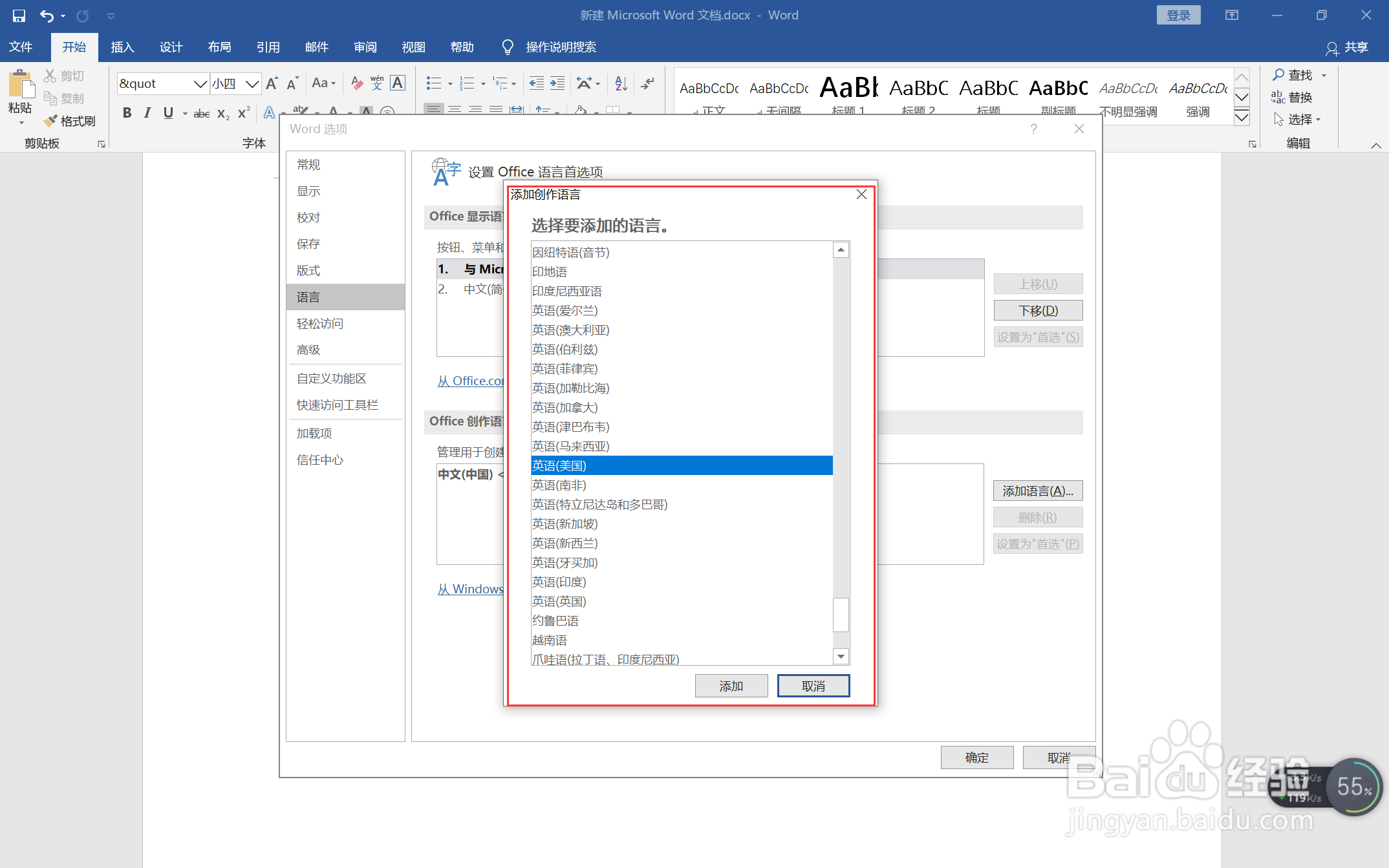Image resolution: width=1389 pixels, height=868 pixels.
Task: Click 取消 in add authoring language dialog
Action: [813, 686]
